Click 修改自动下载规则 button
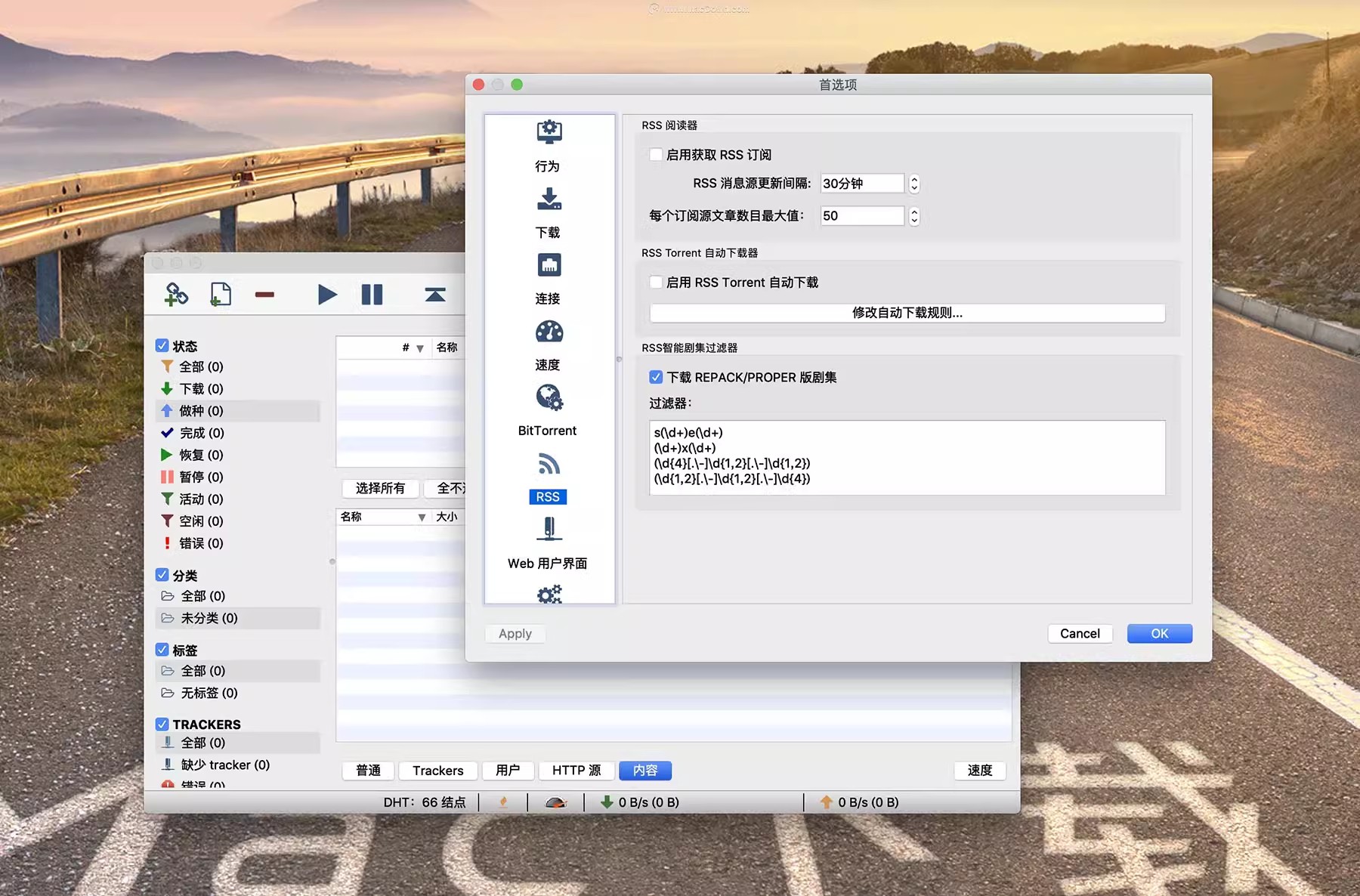This screenshot has width=1360, height=896. 907,313
